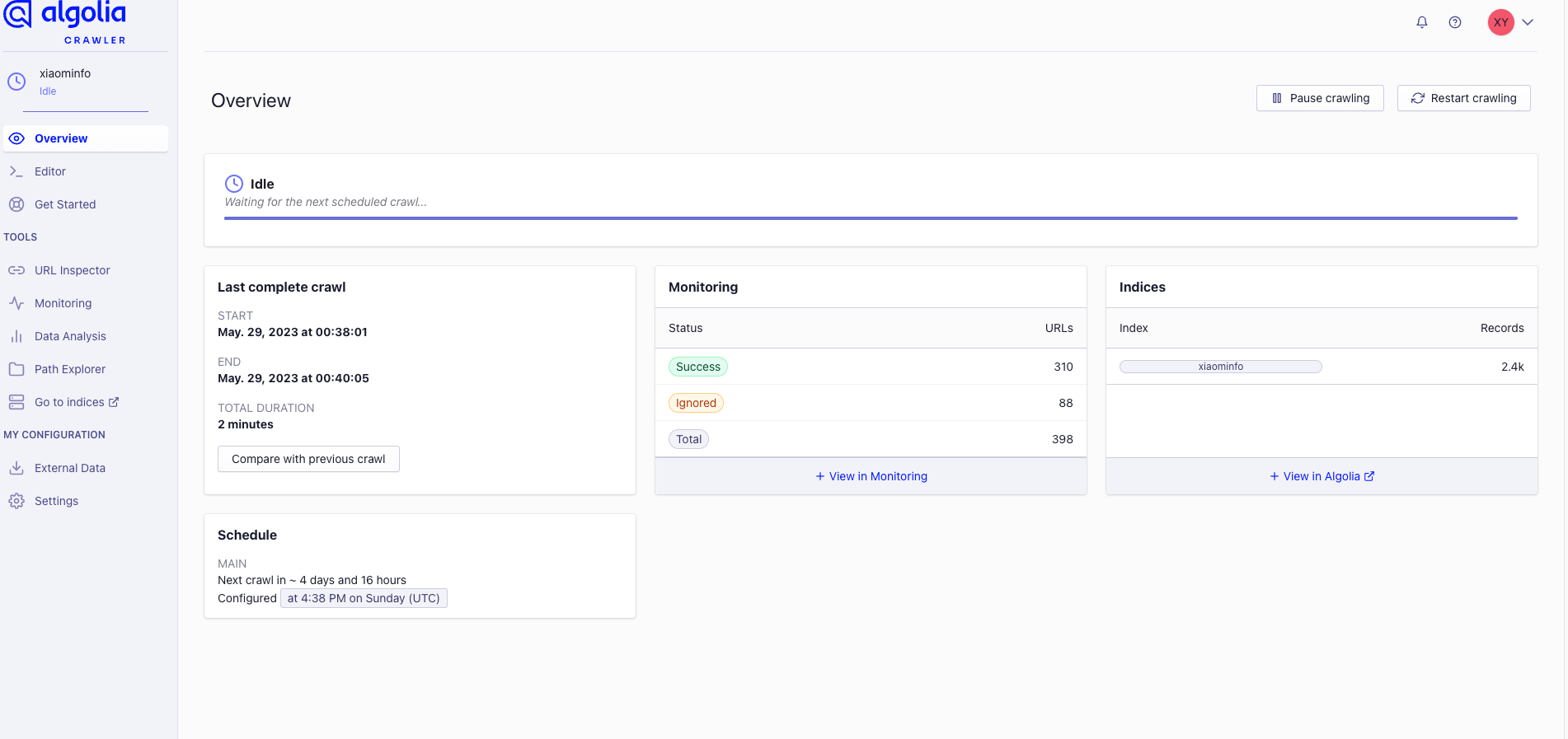The width and height of the screenshot is (1568, 739).
Task: Open the Data Analysis bar chart icon
Action: click(x=16, y=336)
